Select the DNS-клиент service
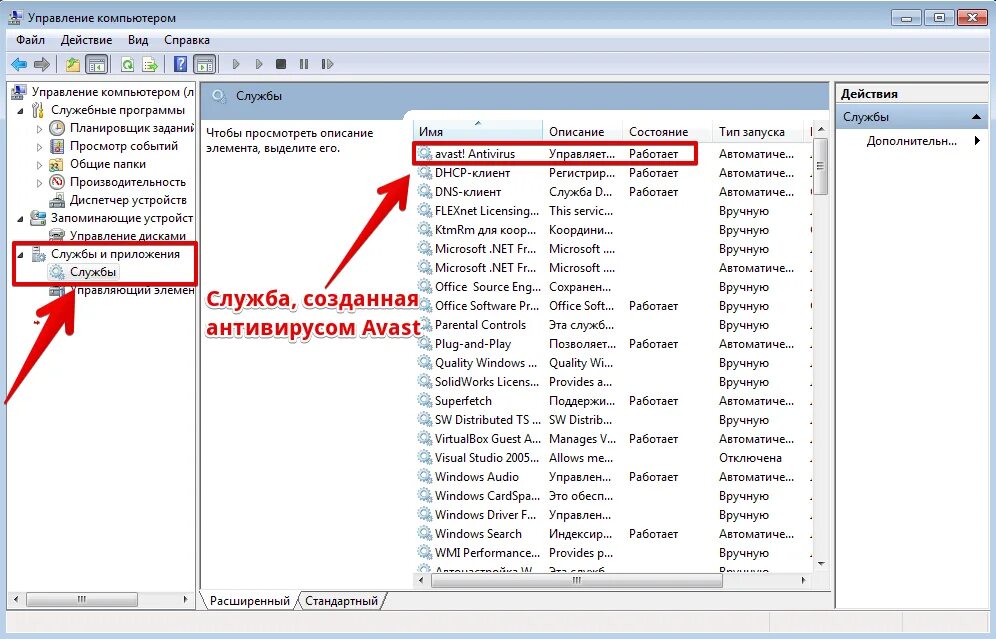 (x=613, y=192)
